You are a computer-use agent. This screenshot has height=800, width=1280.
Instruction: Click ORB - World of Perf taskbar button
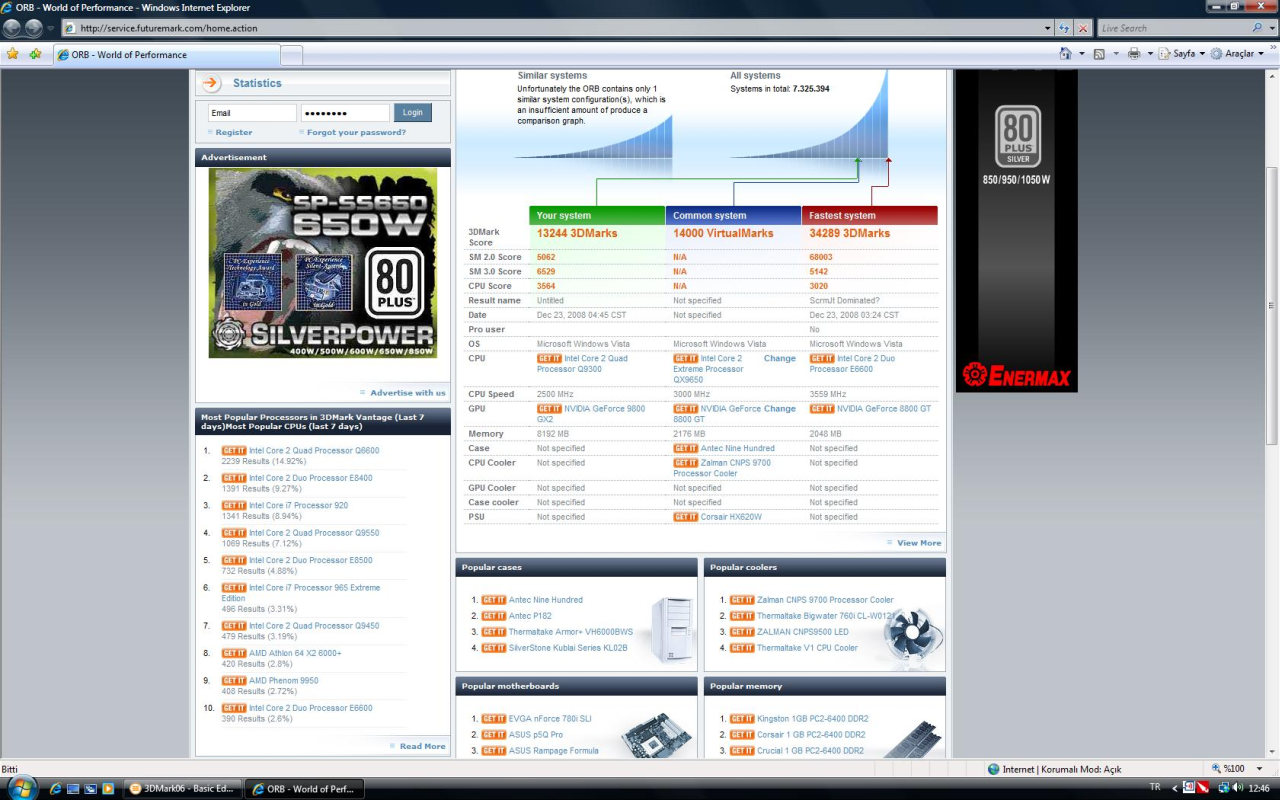point(305,788)
